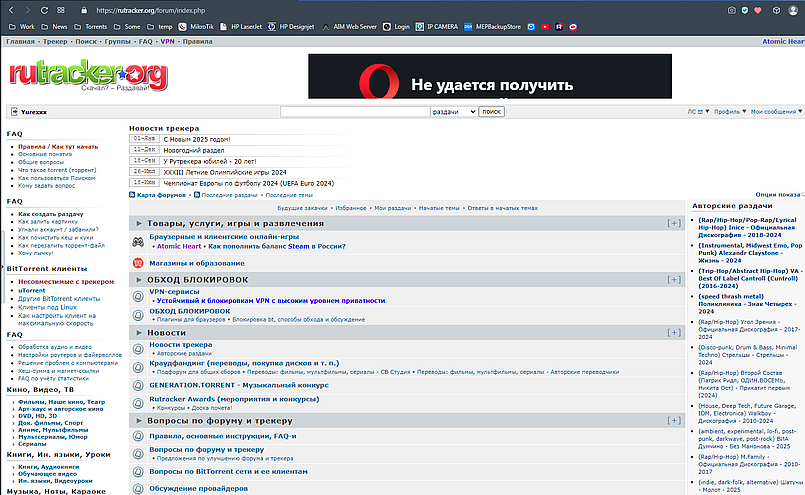Open Группы in the top menu

coord(118,42)
